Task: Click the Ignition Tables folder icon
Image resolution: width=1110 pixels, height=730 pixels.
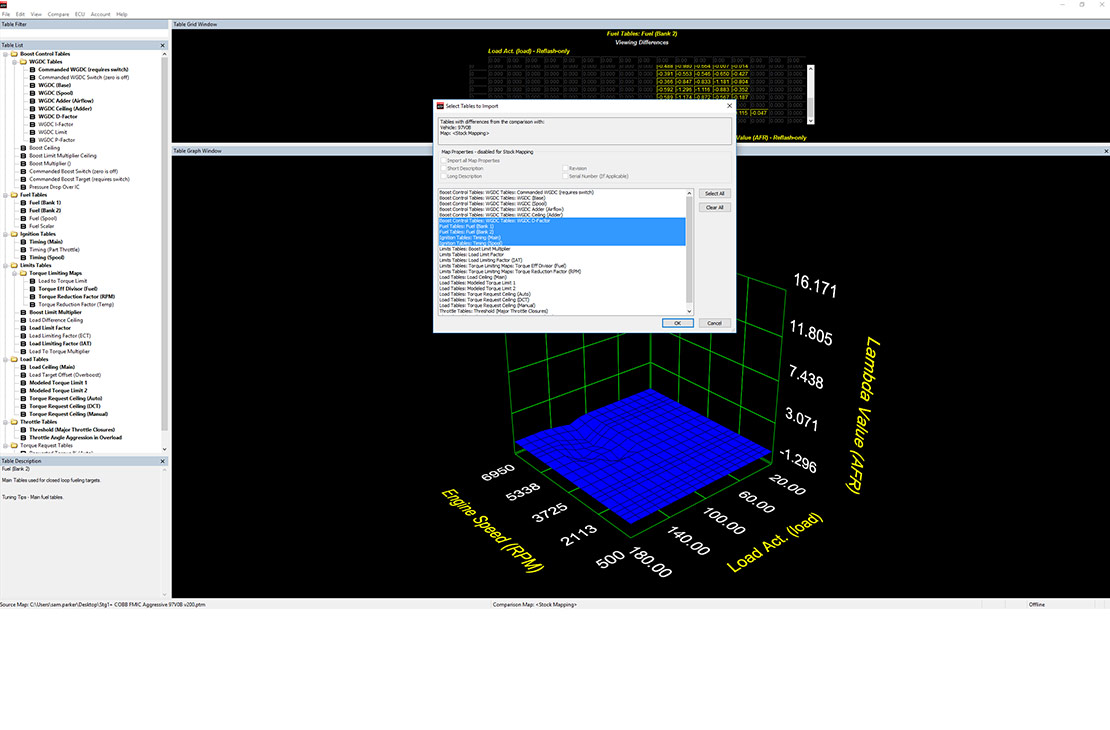Action: click(14, 234)
